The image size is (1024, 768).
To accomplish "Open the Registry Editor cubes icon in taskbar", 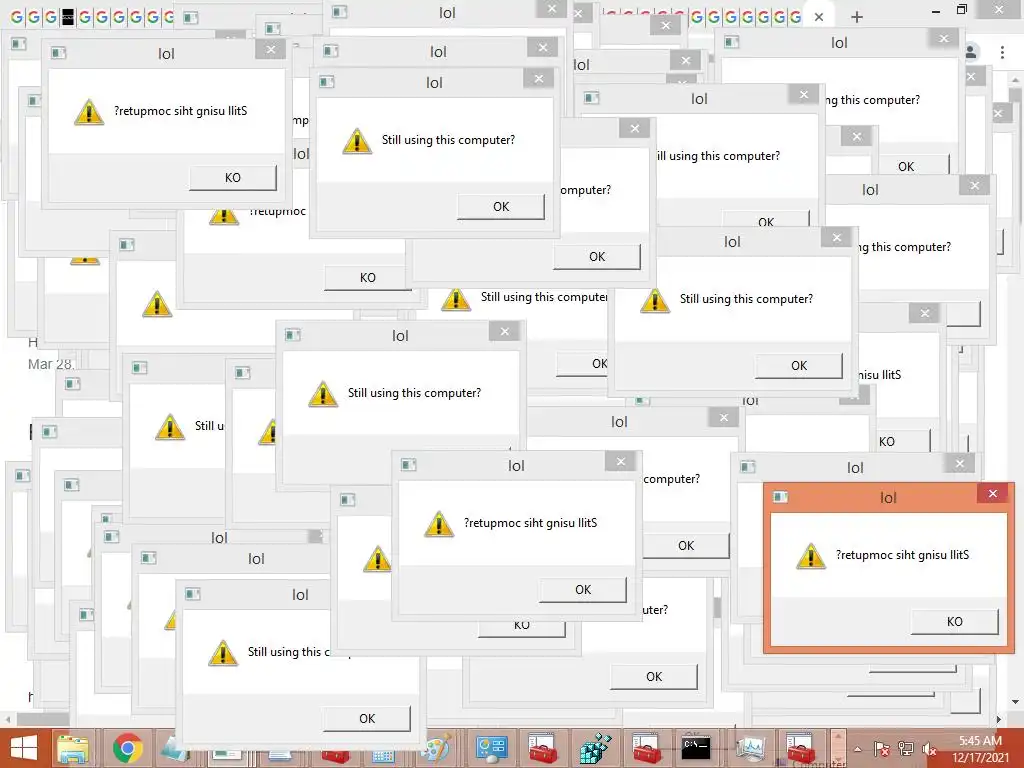I will pyautogui.click(x=596, y=748).
